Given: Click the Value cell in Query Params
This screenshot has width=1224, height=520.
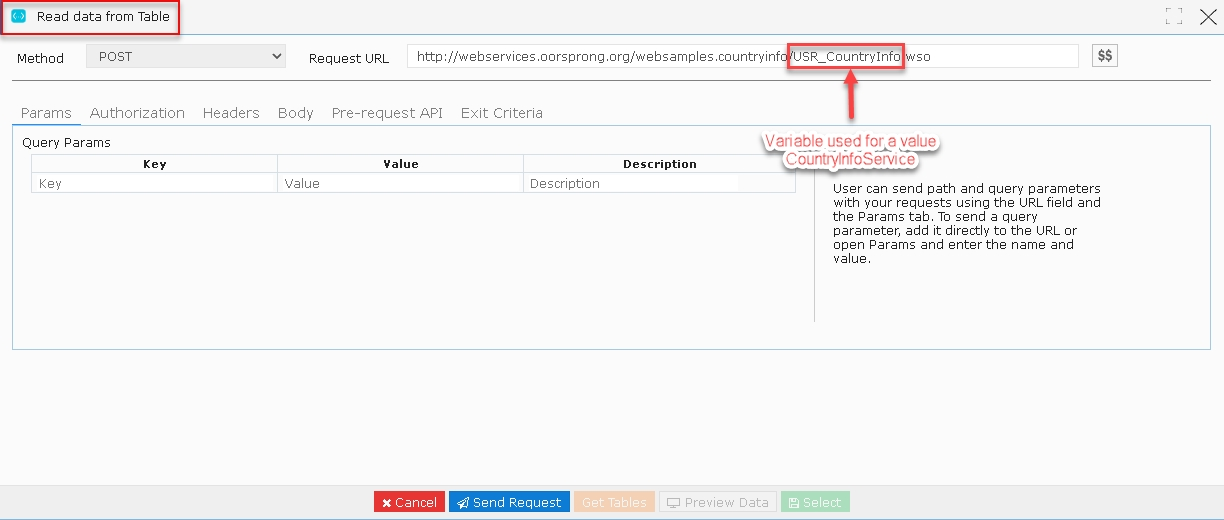Looking at the screenshot, I should 401,183.
